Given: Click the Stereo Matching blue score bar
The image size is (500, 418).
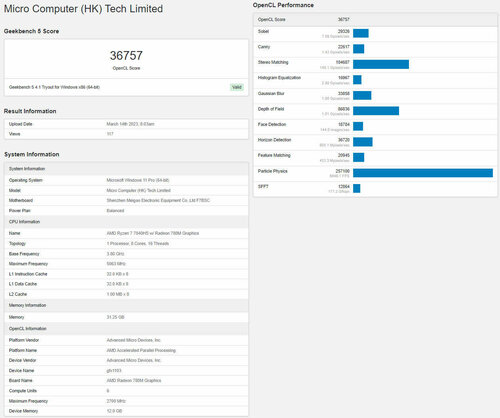Looking at the screenshot, I should pyautogui.click(x=381, y=64).
